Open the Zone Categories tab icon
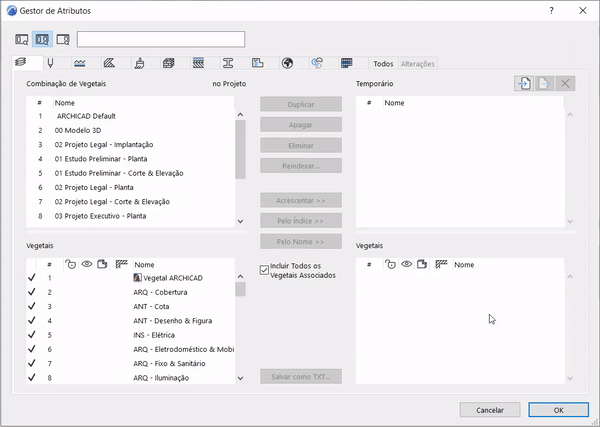 (258, 63)
